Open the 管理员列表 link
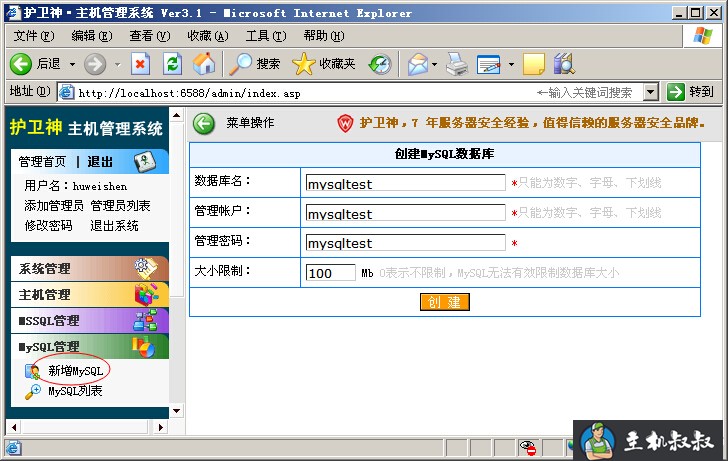 coord(120,206)
